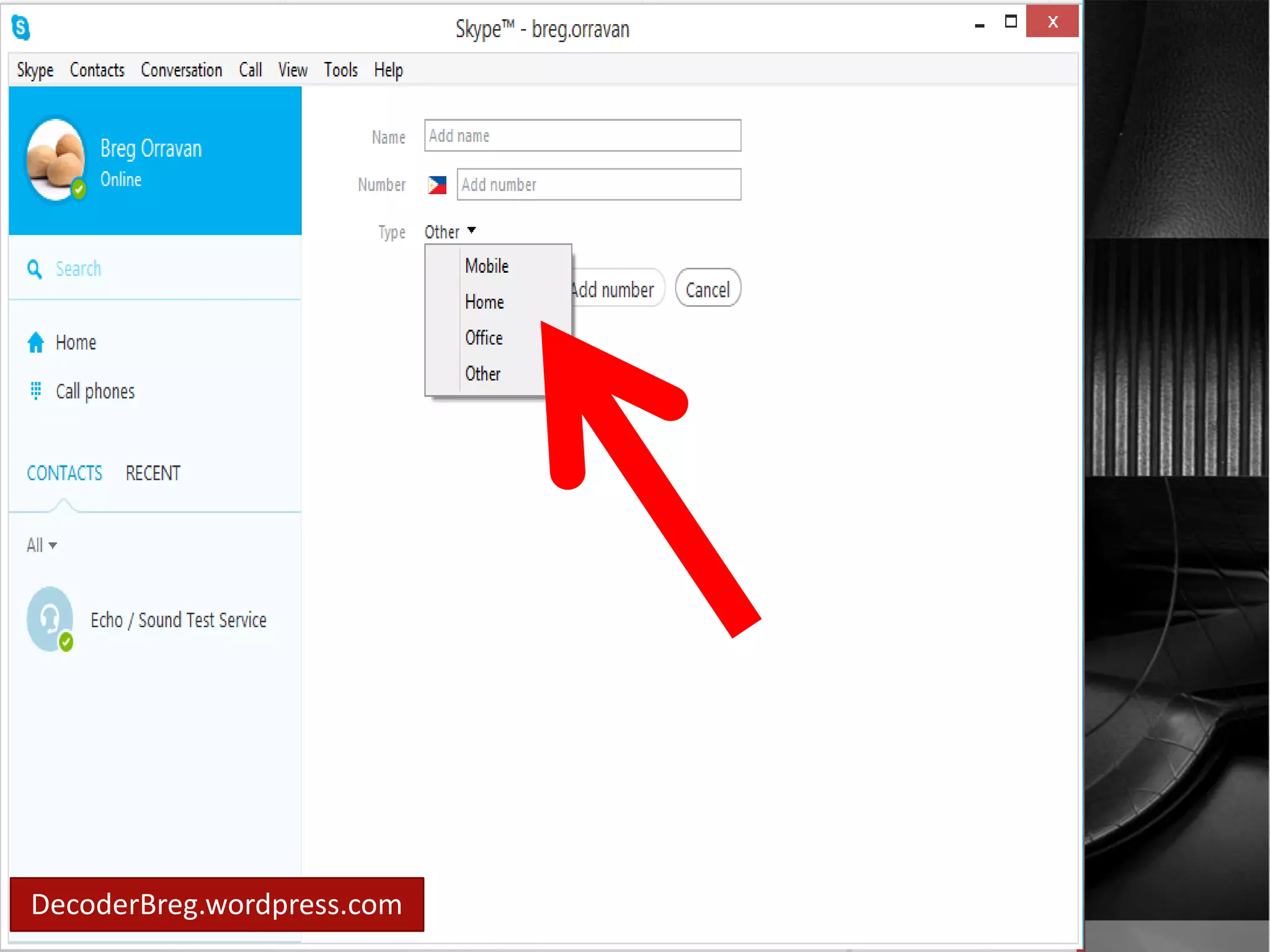Click Breg Orravan profile name
The width and height of the screenshot is (1270, 952).
(151, 149)
